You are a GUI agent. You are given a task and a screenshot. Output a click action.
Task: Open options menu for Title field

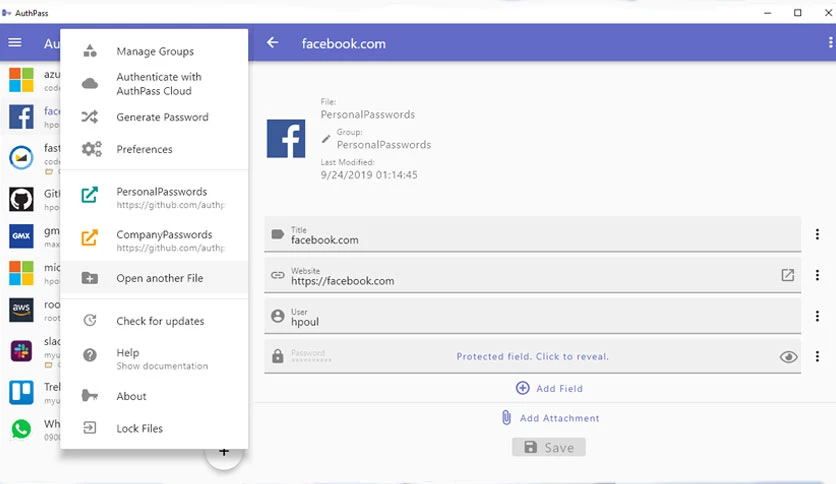click(x=817, y=234)
